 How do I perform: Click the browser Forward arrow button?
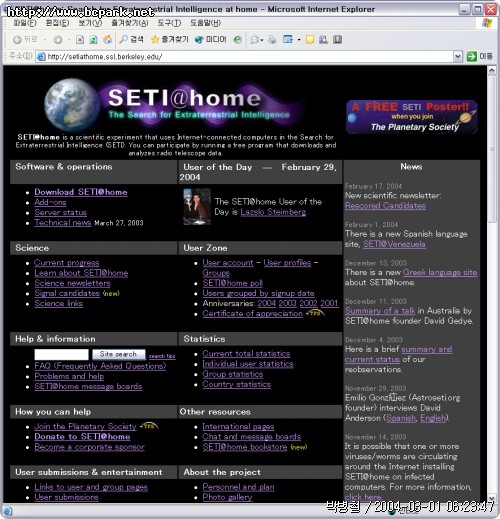58,40
